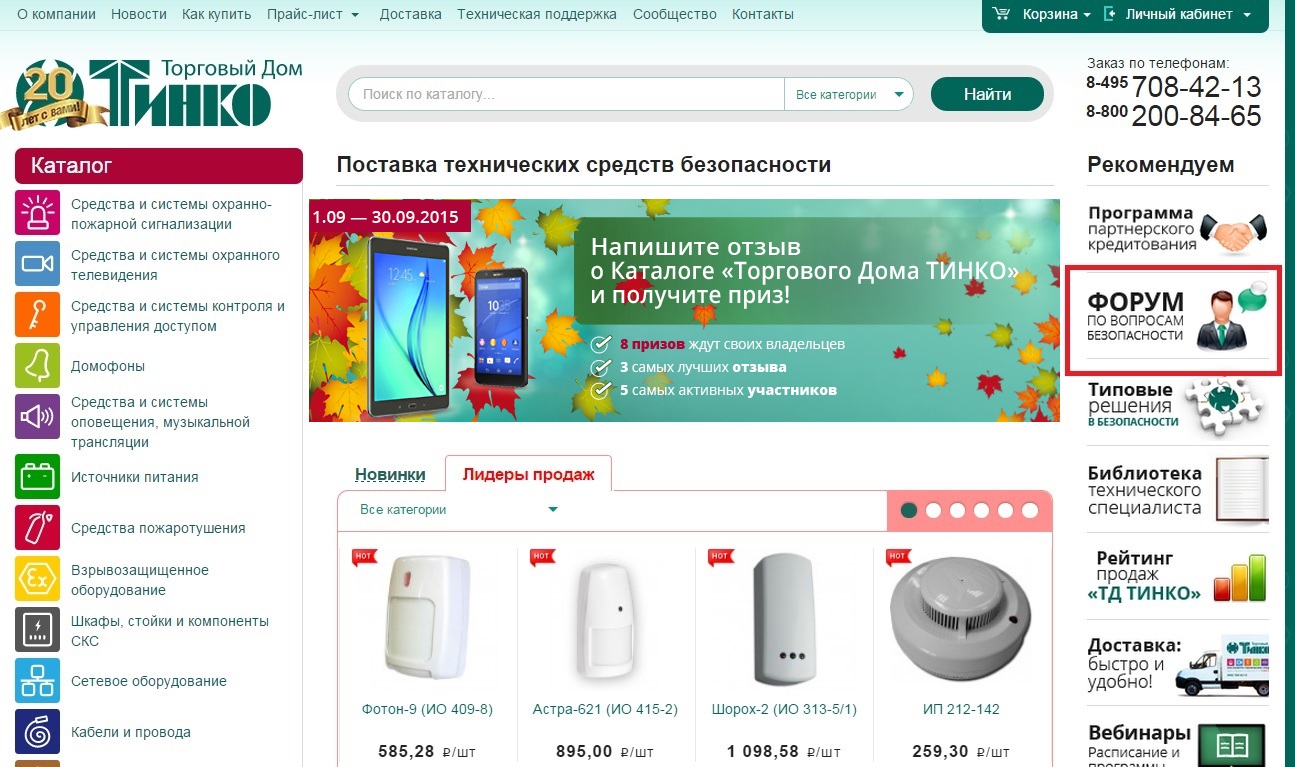Open the Форум по вопросам безопасности banner
The width and height of the screenshot is (1295, 767).
(1174, 320)
